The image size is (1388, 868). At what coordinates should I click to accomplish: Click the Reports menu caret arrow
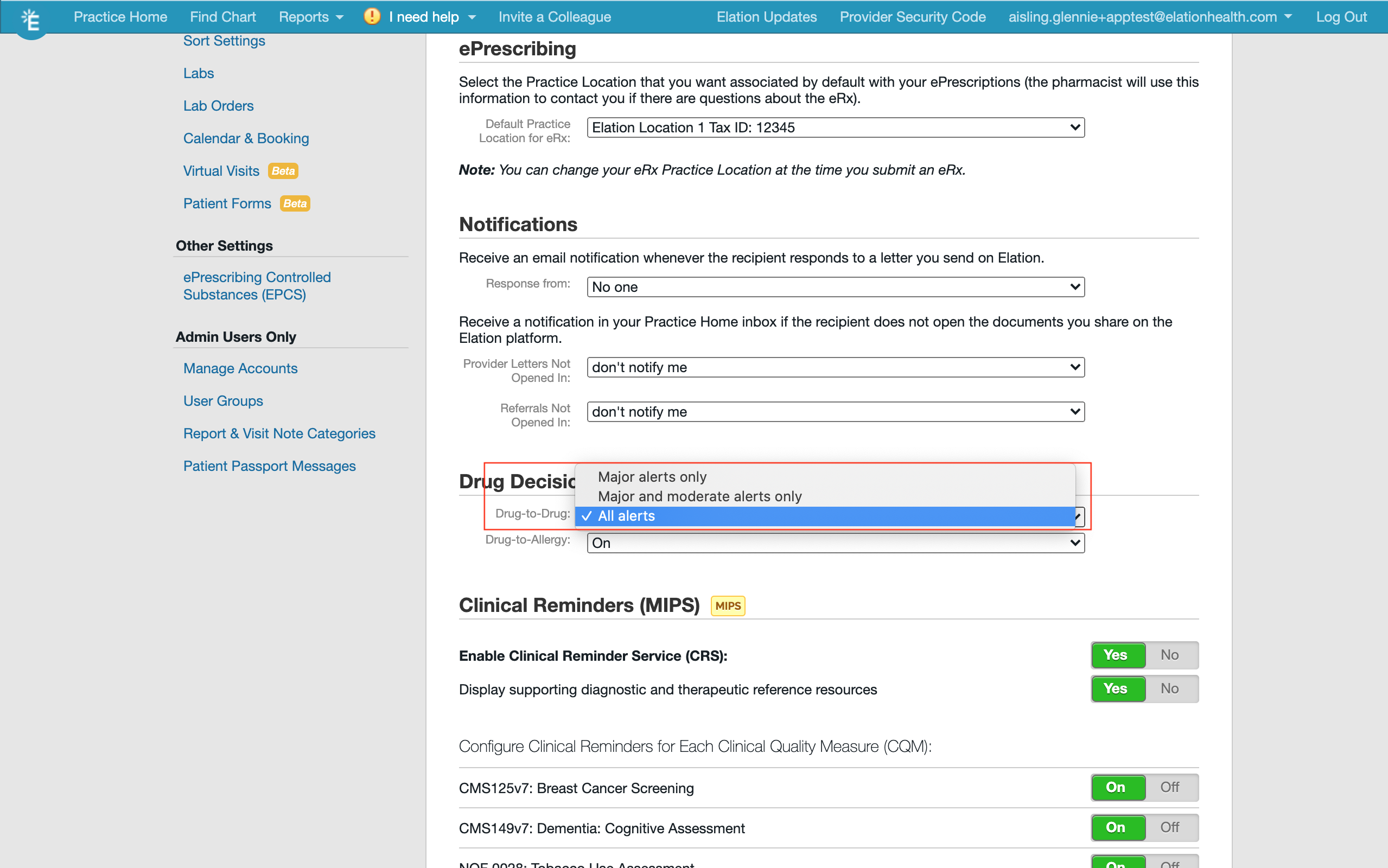tap(340, 17)
